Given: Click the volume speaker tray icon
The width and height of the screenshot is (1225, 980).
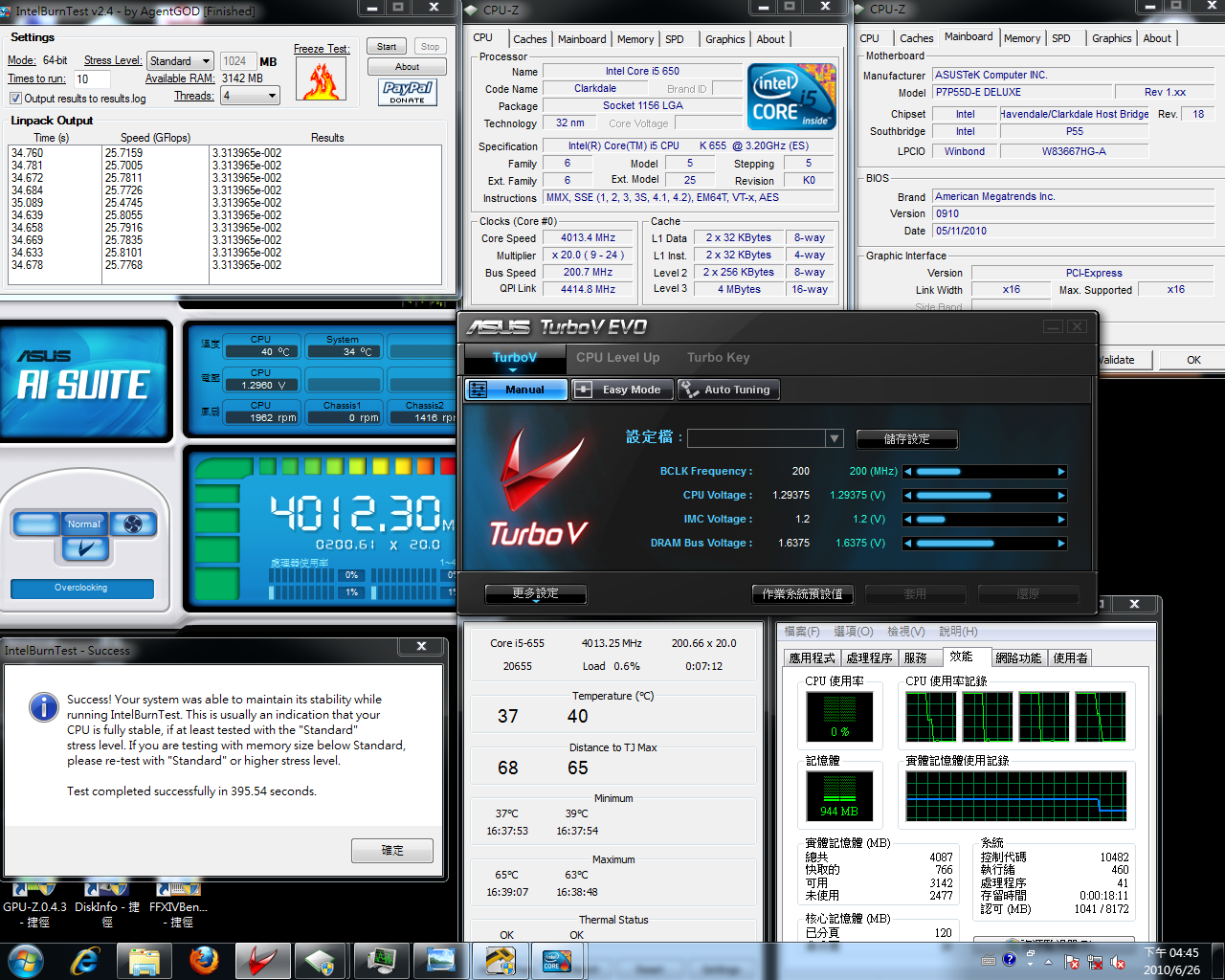Looking at the screenshot, I should [x=1116, y=962].
